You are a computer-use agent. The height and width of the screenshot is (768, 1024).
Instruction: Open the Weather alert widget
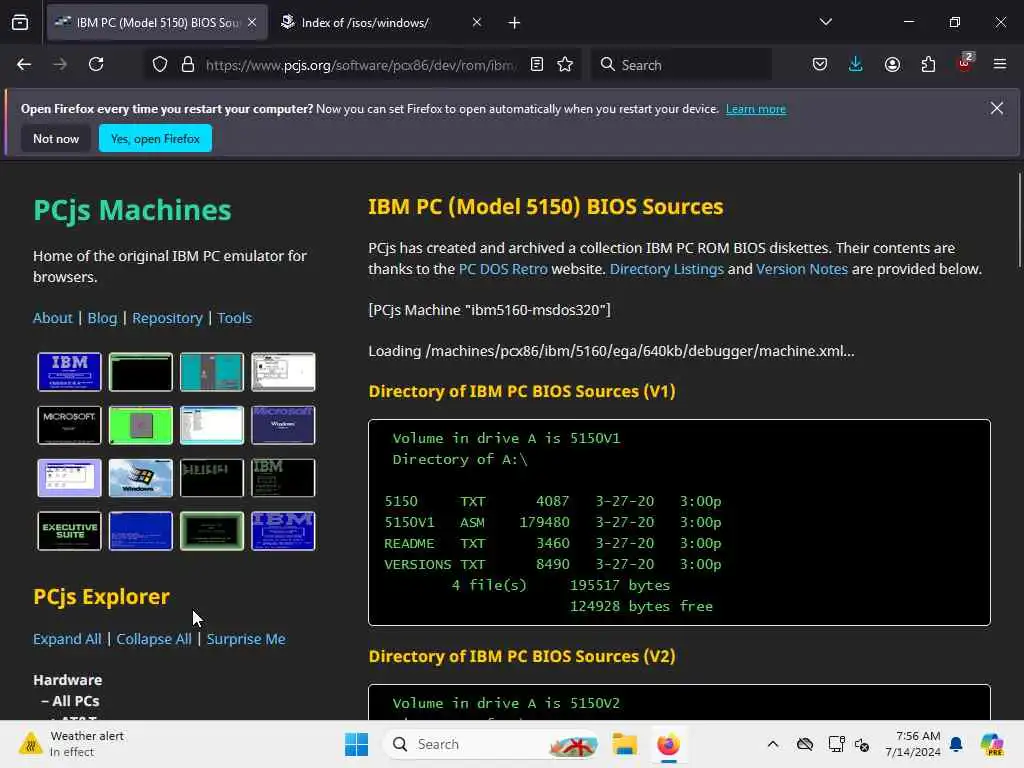tap(72, 744)
